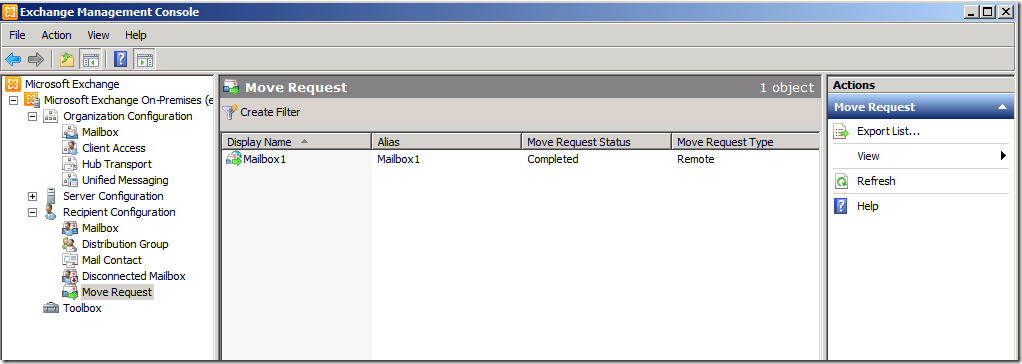
Task: Open the View menu in menu bar
Action: [98, 35]
